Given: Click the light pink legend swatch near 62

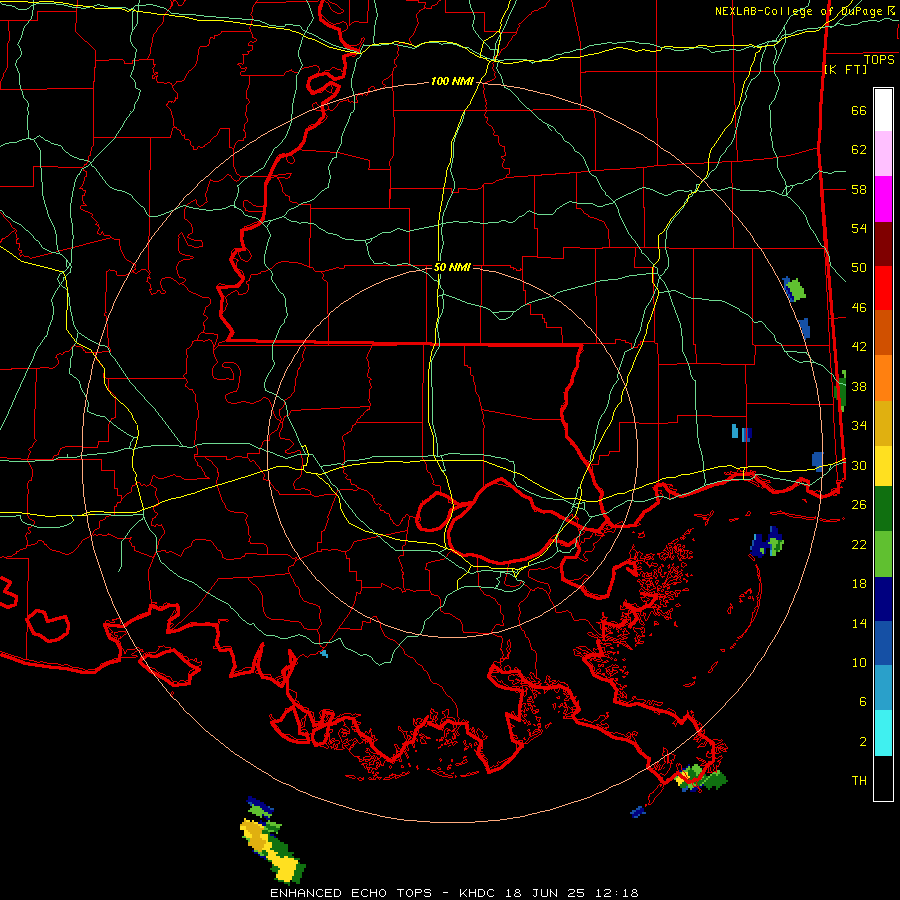Looking at the screenshot, I should click(883, 153).
